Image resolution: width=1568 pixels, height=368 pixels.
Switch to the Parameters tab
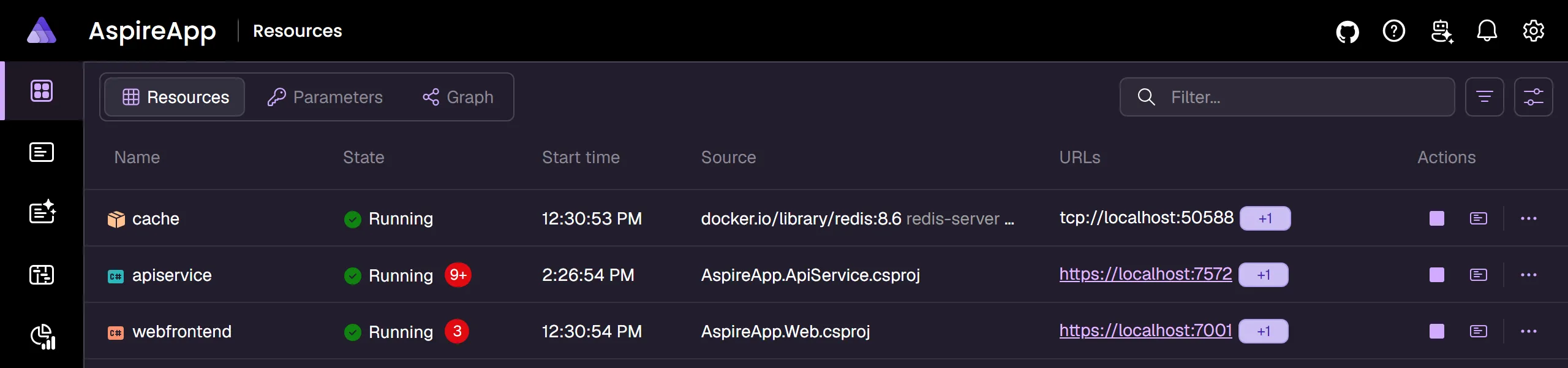click(x=325, y=97)
